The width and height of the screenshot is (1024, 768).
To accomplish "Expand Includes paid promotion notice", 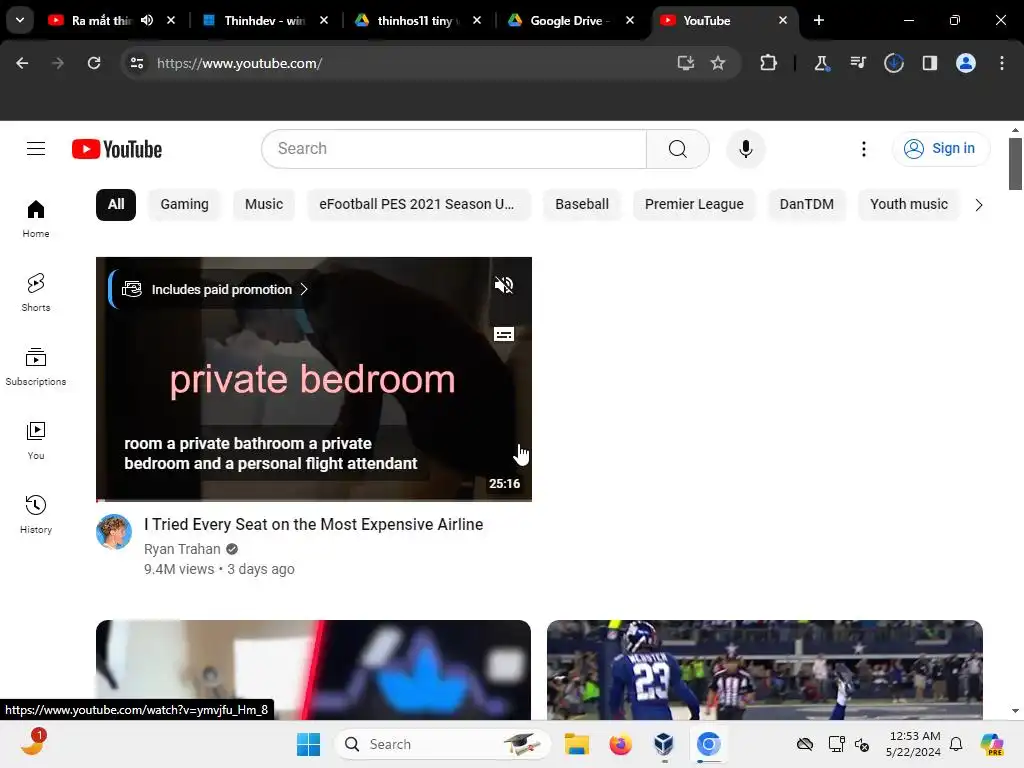I will coord(216,289).
